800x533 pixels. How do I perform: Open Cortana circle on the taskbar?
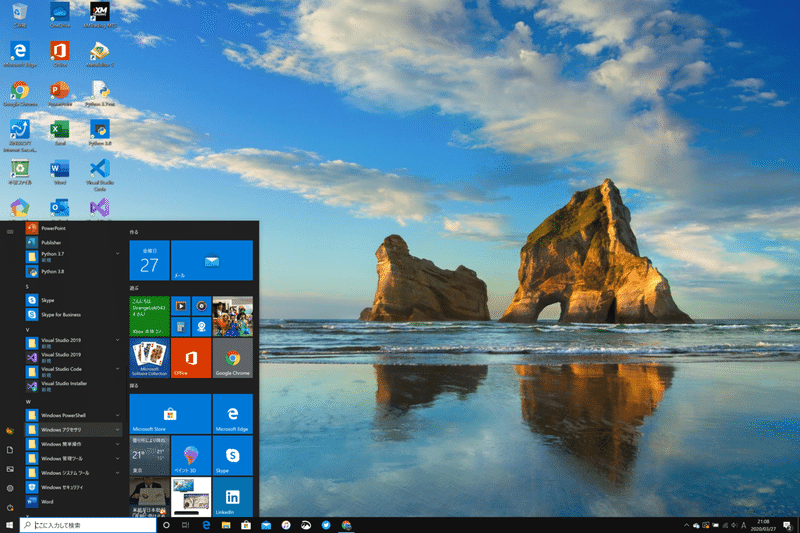[166, 525]
